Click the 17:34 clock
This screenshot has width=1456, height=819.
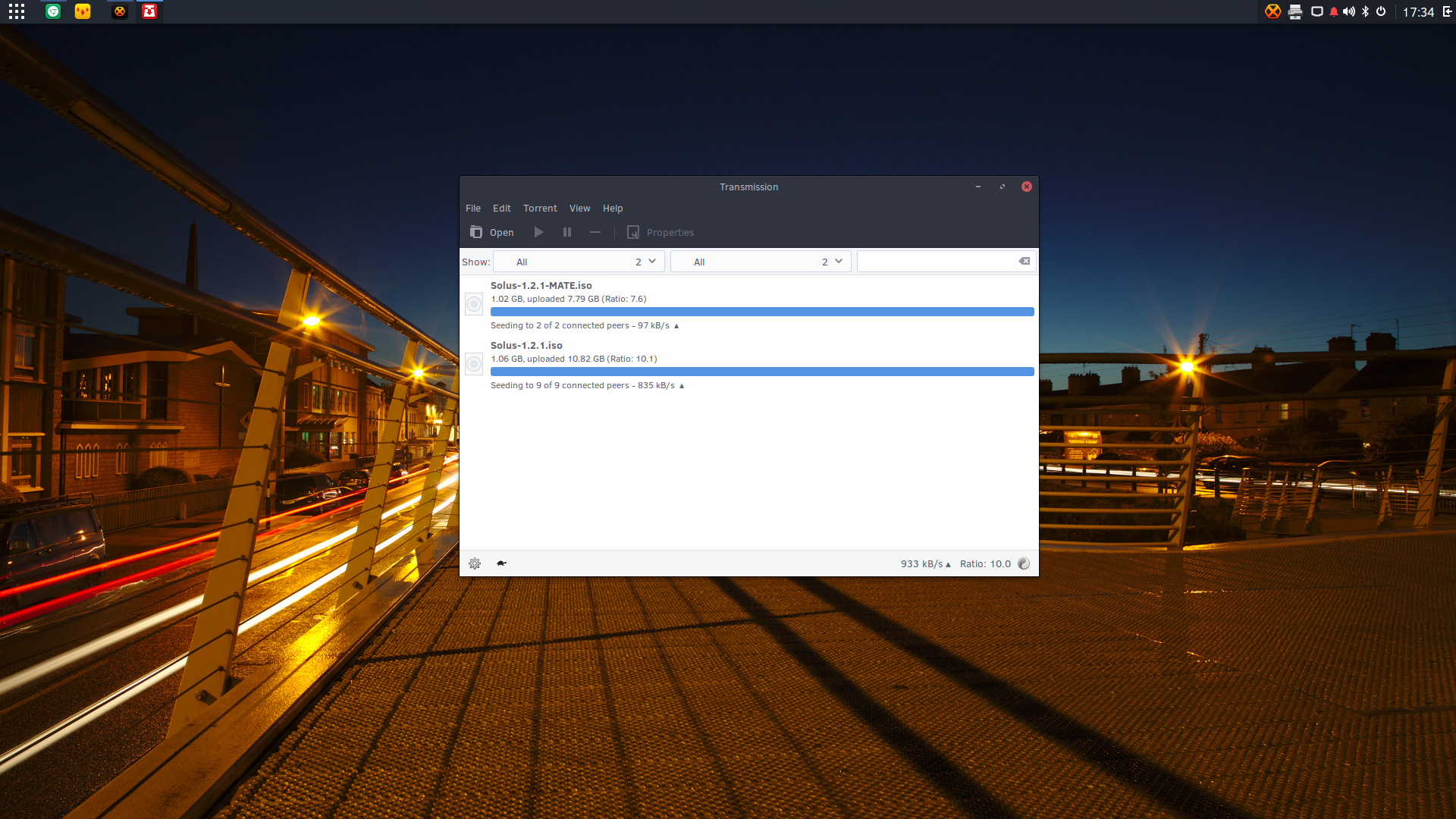1417,12
